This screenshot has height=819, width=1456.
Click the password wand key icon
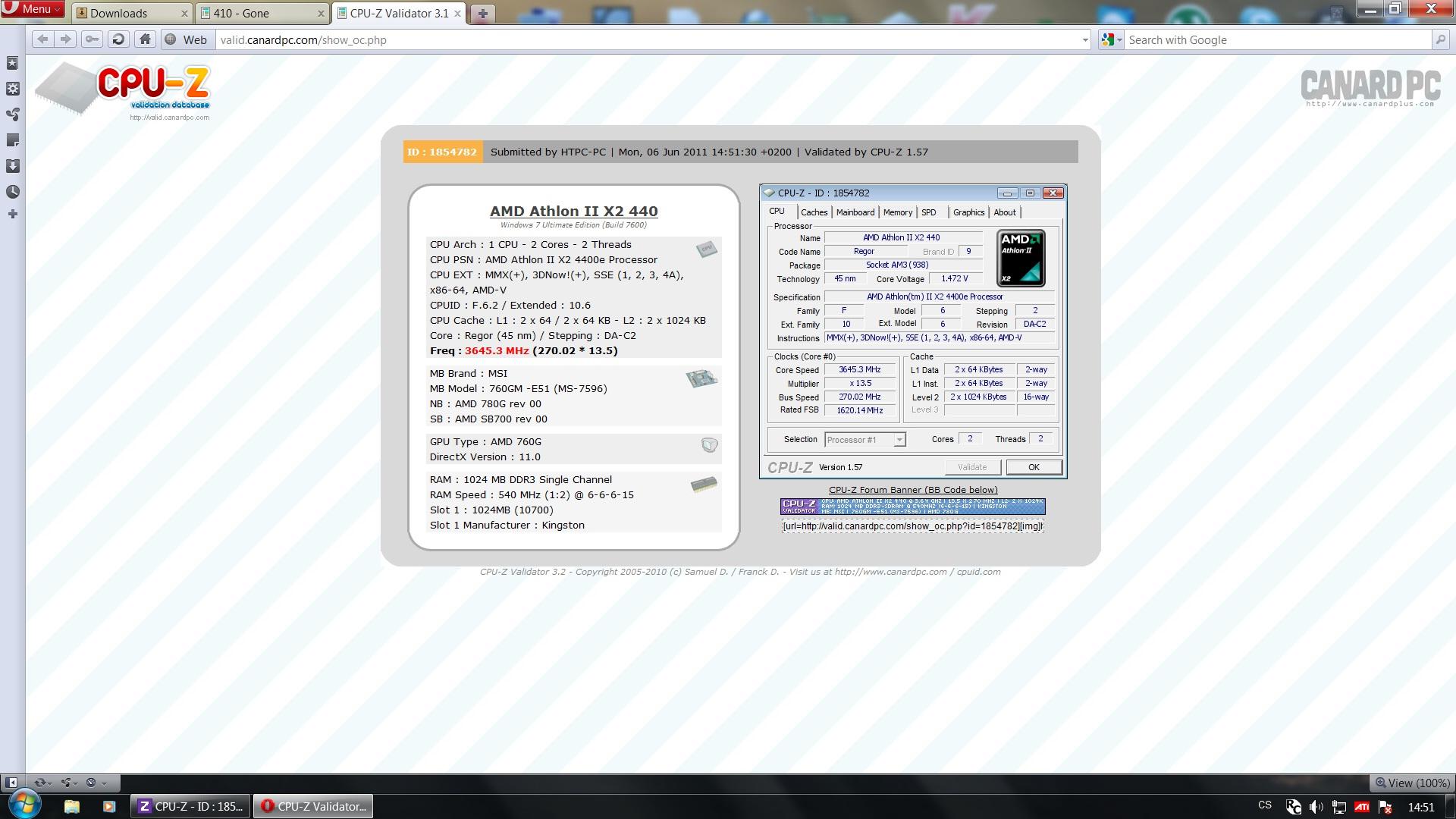click(x=92, y=39)
